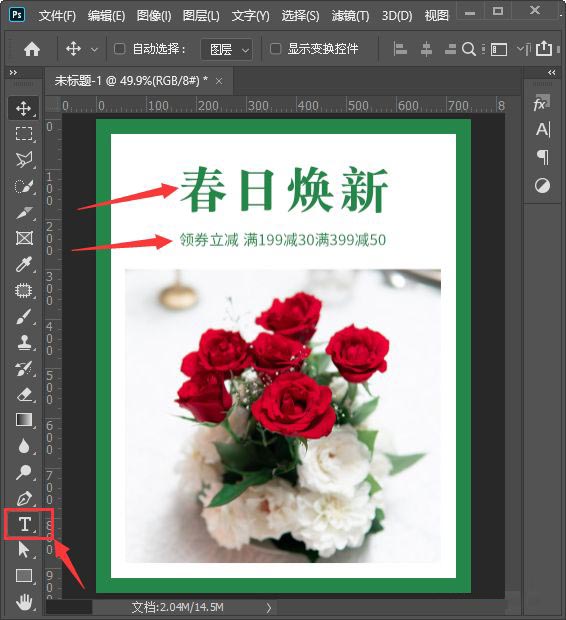The image size is (566, 620).
Task: Open the Styles fx panel
Action: (x=542, y=104)
